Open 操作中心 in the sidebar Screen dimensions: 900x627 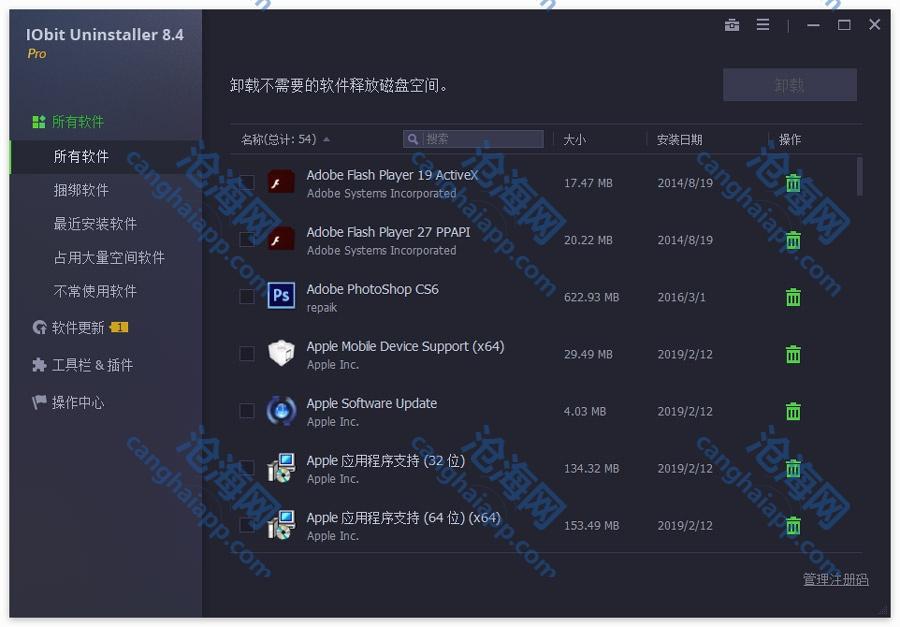click(78, 402)
